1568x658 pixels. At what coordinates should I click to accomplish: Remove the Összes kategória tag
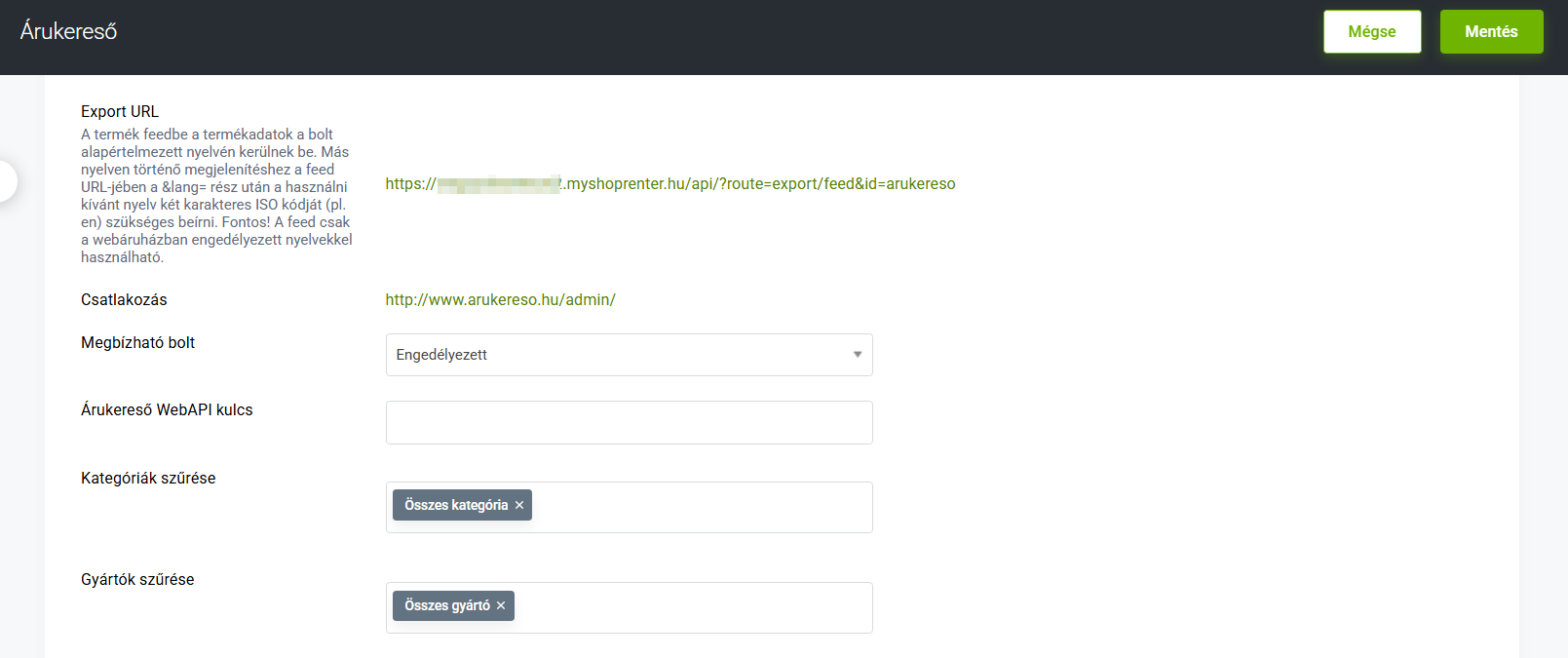519,505
